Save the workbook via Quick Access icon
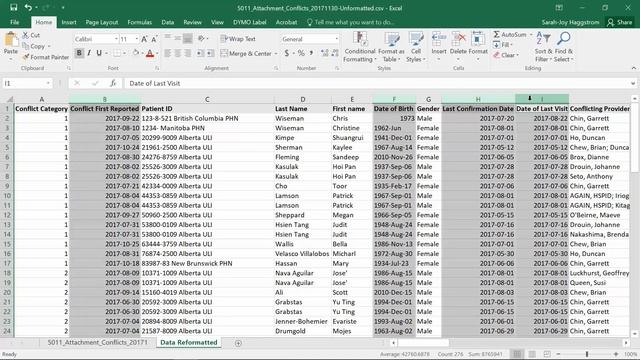This screenshot has width=640, height=360. pos(13,7)
